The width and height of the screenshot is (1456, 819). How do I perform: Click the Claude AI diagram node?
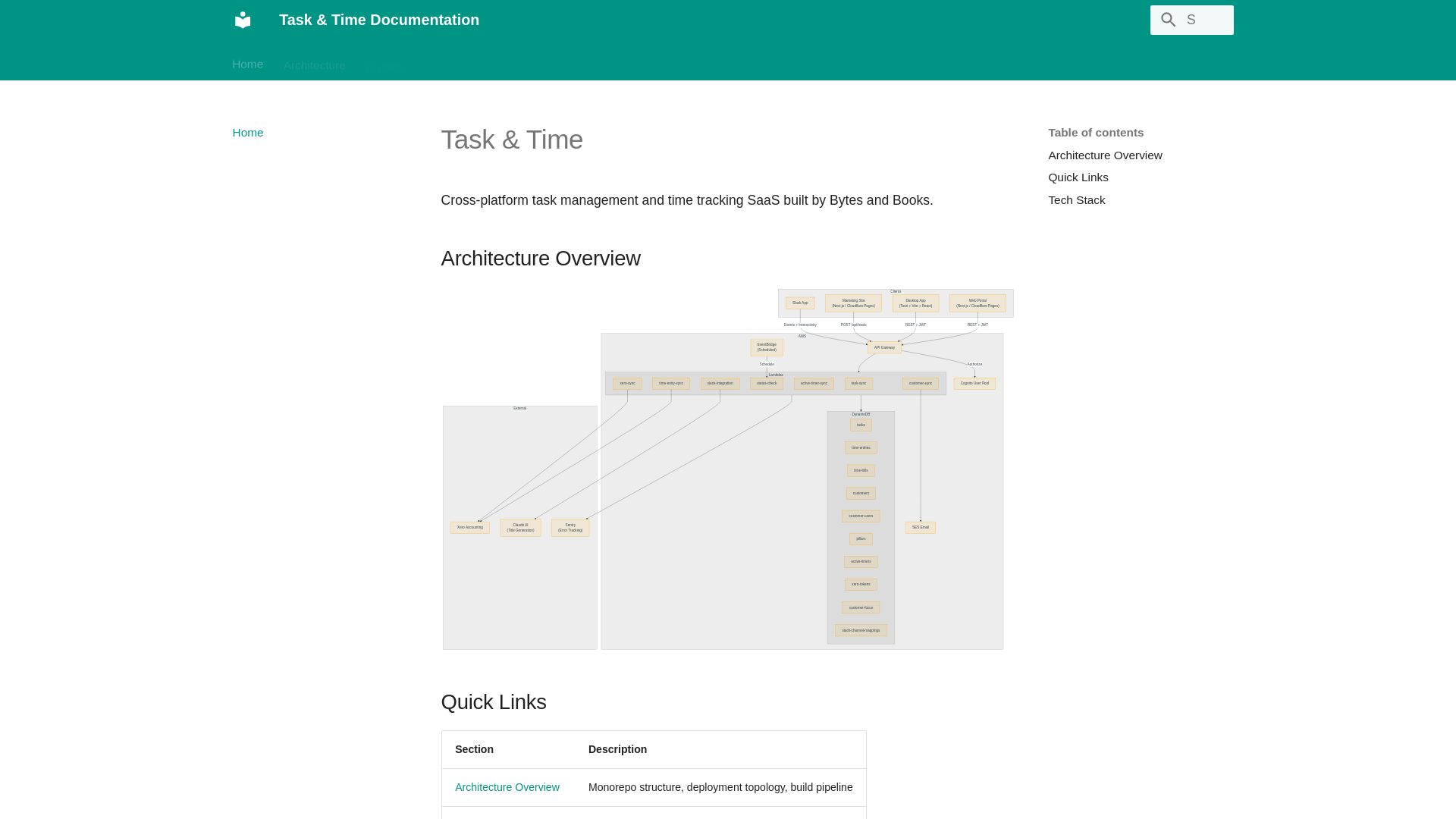[520, 528]
